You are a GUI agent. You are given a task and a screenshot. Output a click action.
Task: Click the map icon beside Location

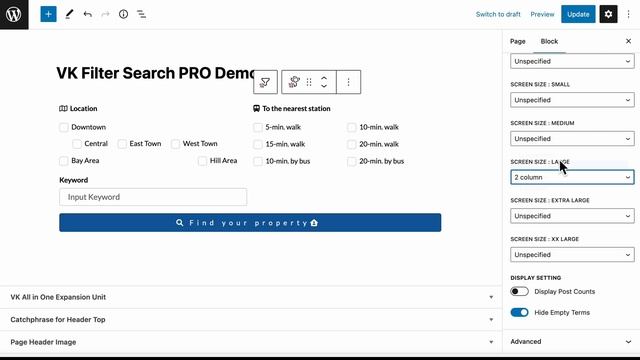click(x=63, y=109)
